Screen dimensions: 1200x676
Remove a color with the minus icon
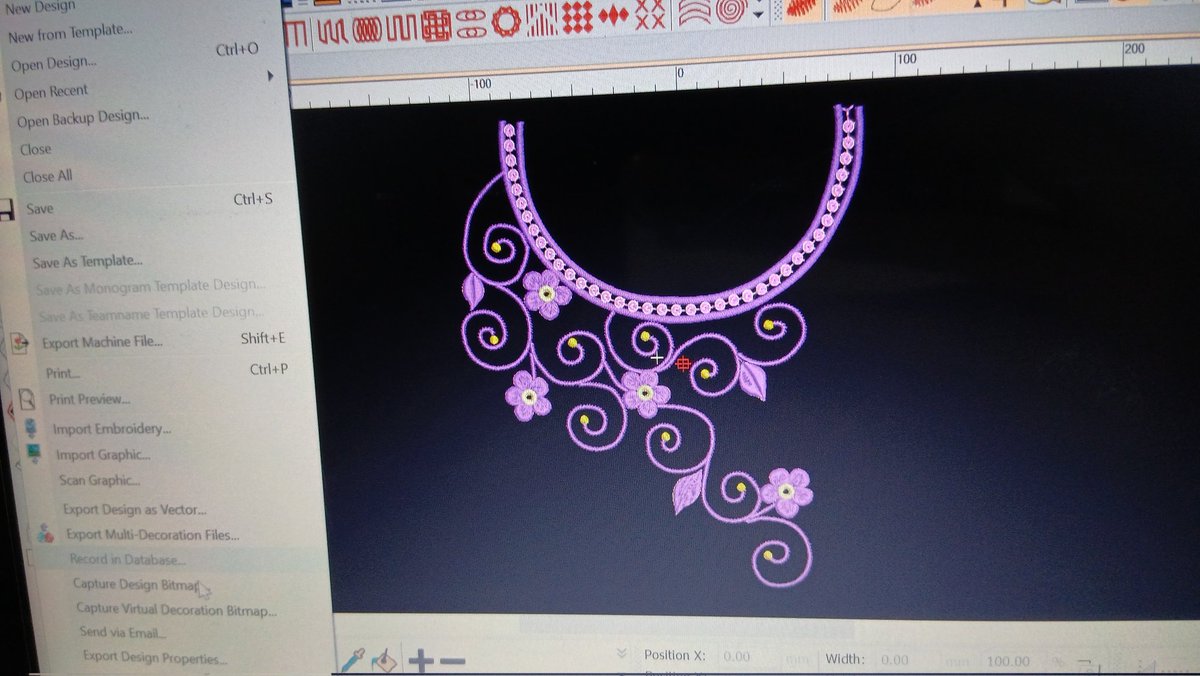(452, 662)
